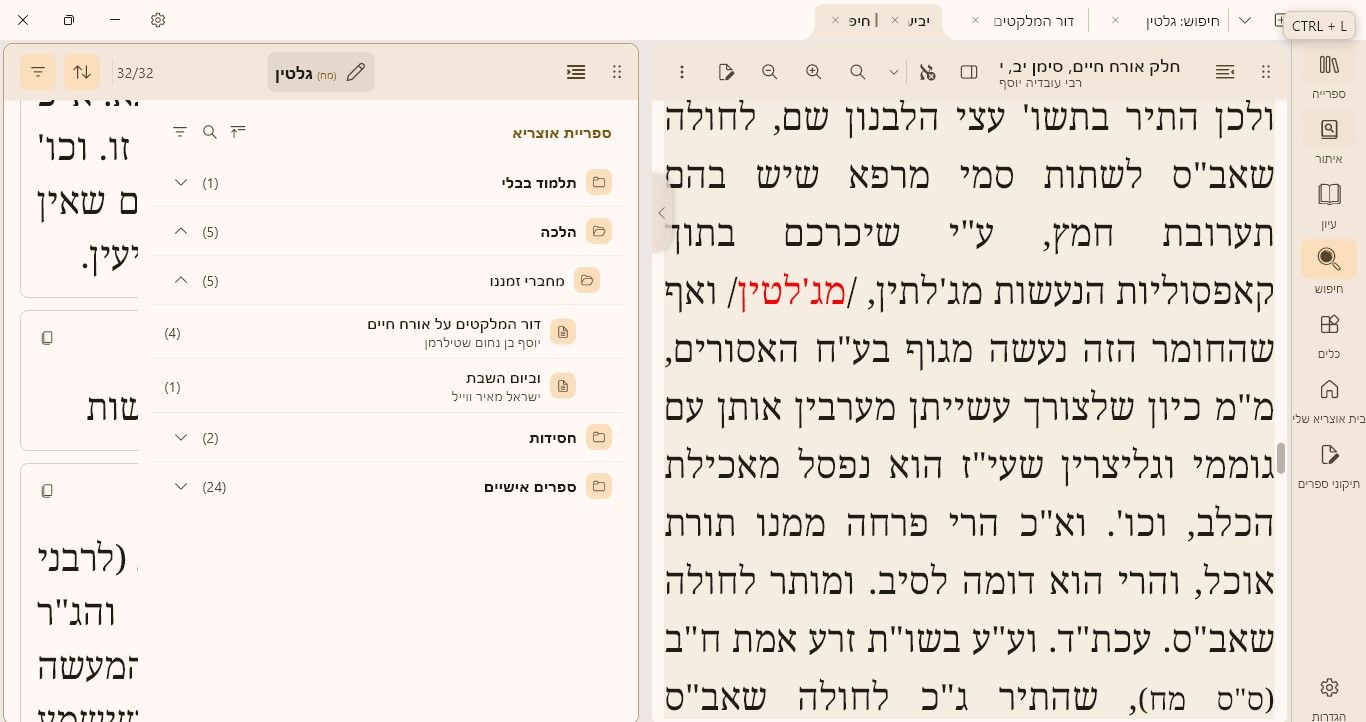Toggle the remove nikud letter icon

click(928, 72)
